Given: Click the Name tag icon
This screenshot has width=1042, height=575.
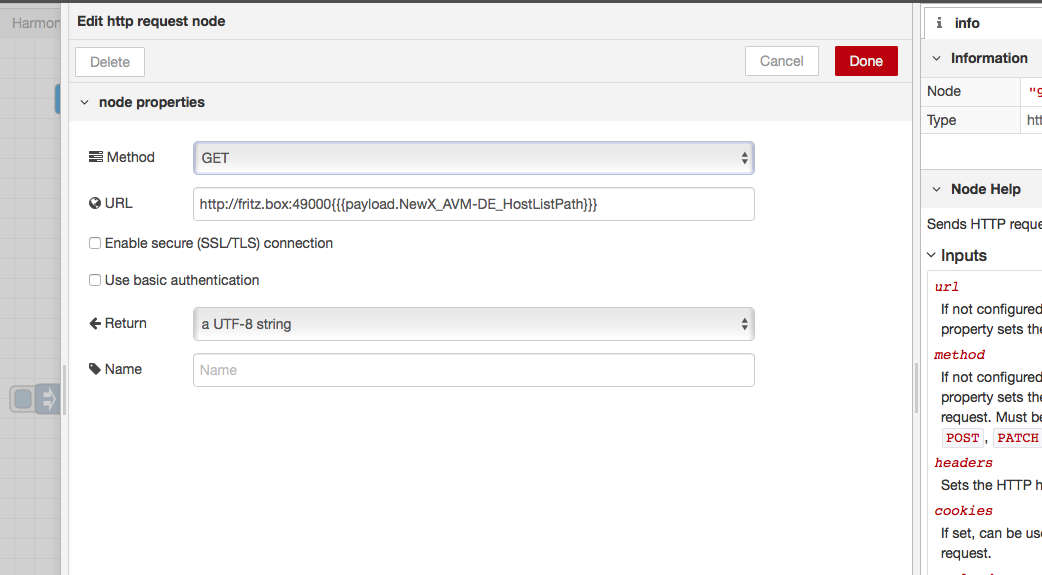Looking at the screenshot, I should tap(95, 369).
